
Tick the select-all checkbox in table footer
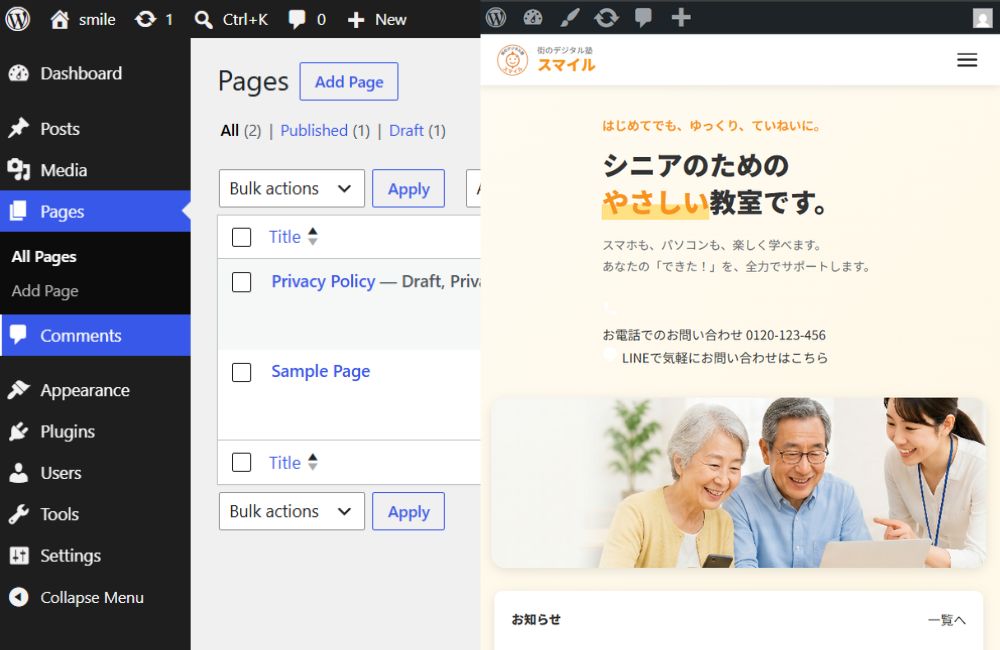pos(241,462)
